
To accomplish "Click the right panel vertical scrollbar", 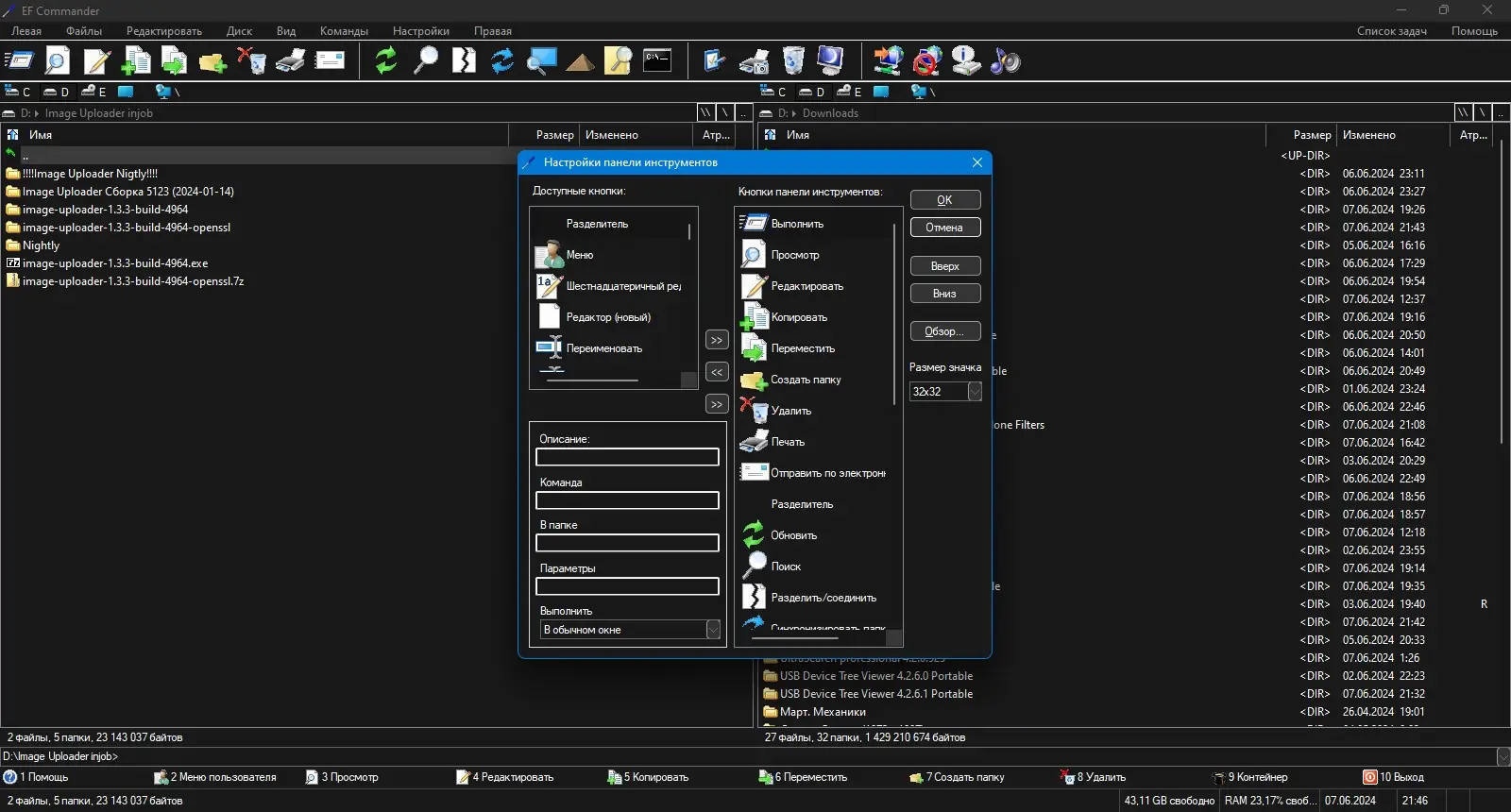I will tap(1502, 293).
